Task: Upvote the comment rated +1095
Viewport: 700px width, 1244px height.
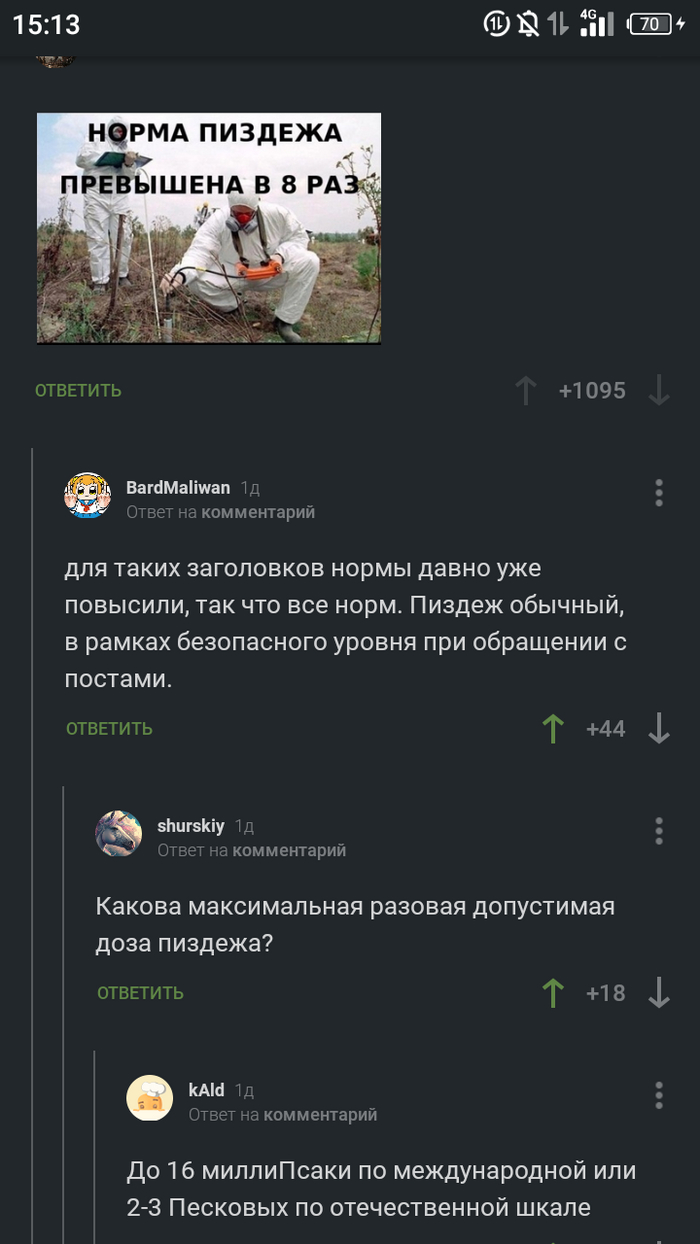Action: (526, 391)
